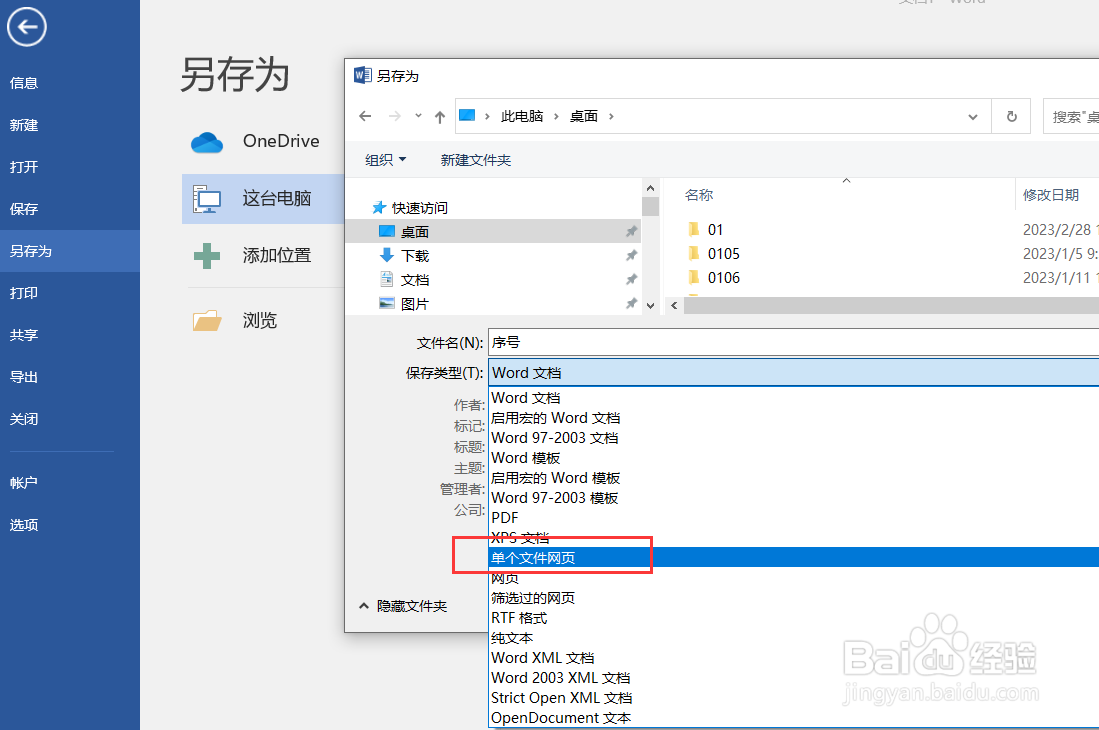Click the navigation pane scroll-down arrow
Viewport: 1099px width, 730px height.
click(x=650, y=305)
